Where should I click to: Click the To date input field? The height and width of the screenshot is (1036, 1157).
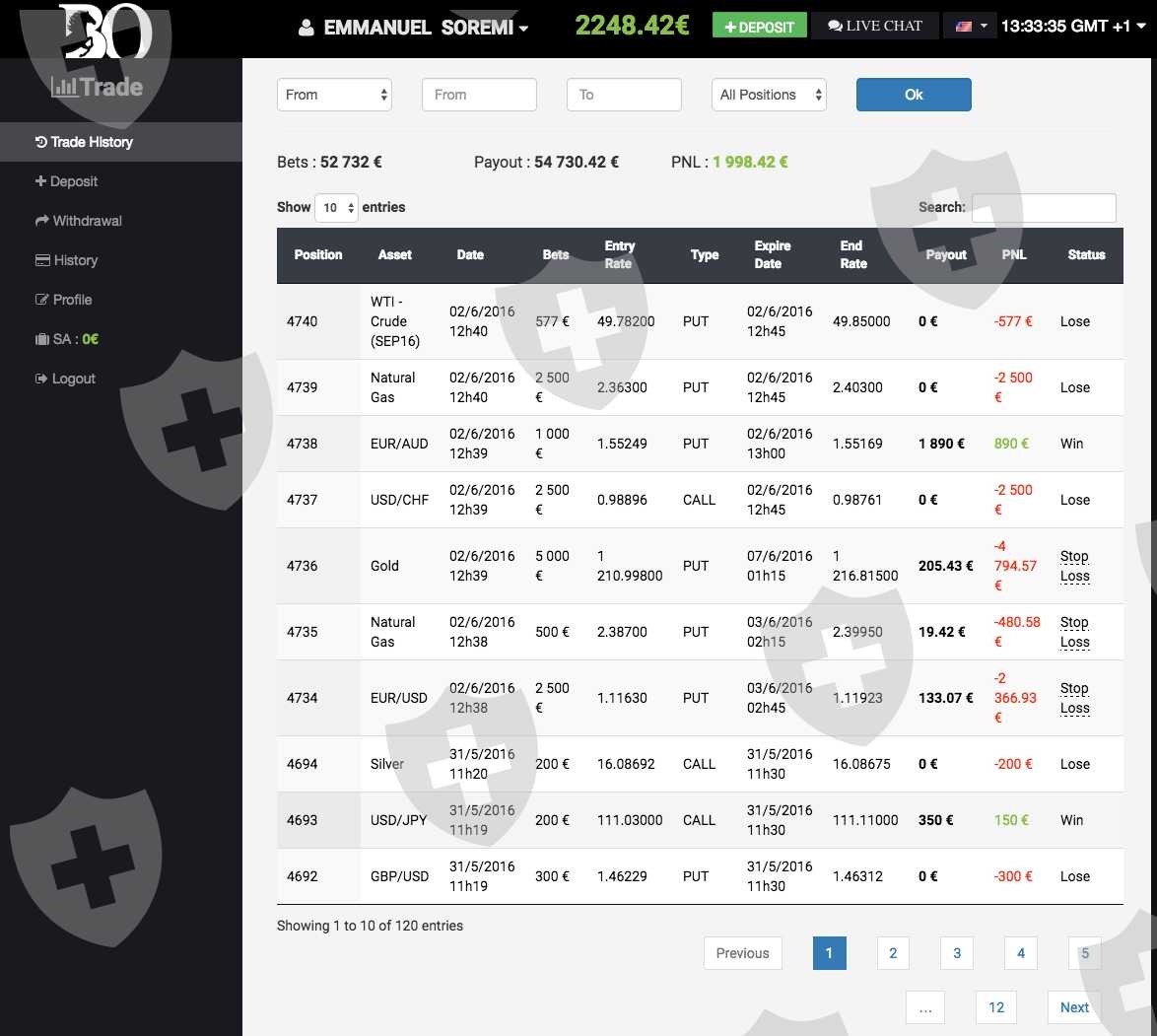pos(624,95)
